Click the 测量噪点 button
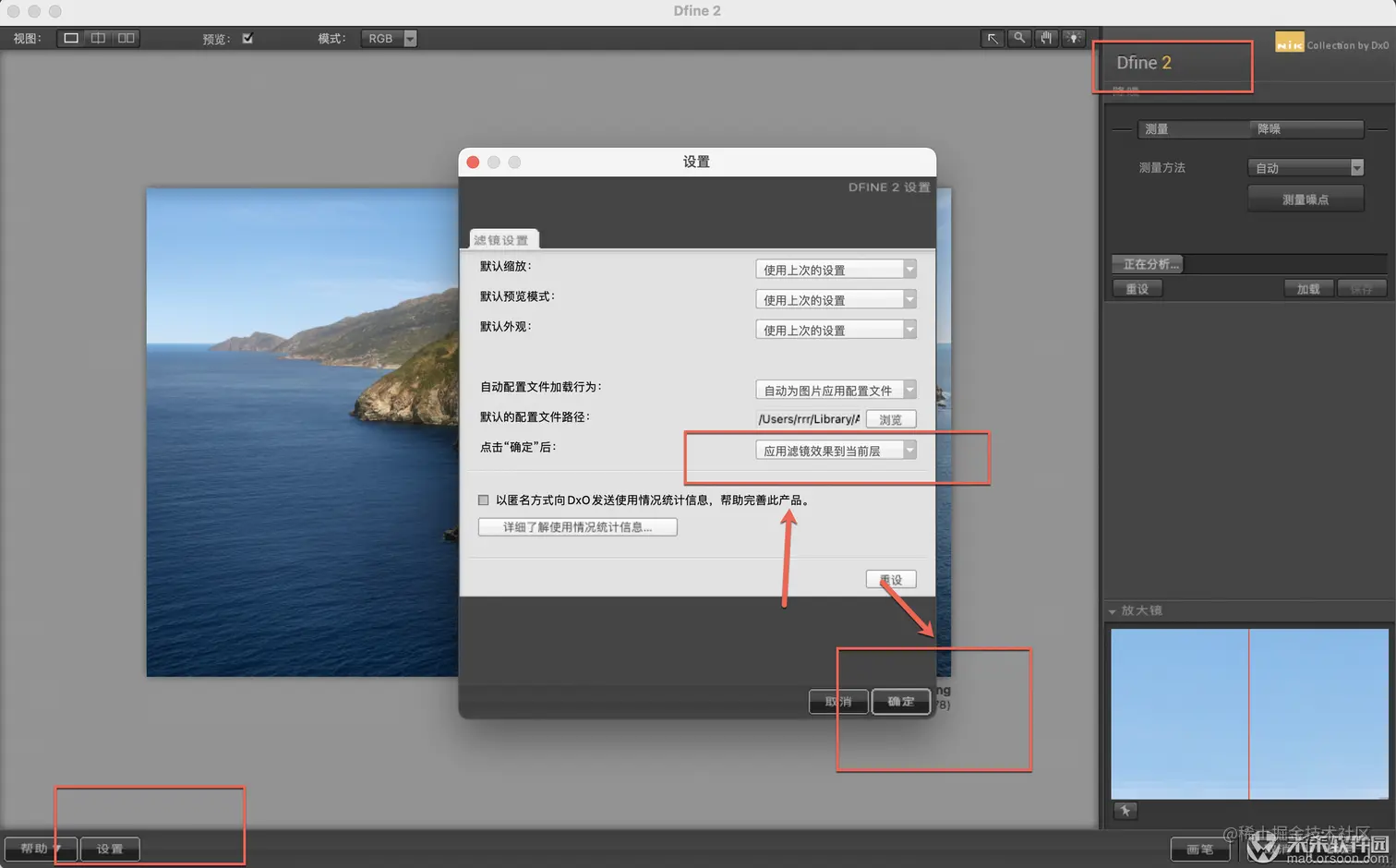The width and height of the screenshot is (1396, 868). click(1306, 199)
